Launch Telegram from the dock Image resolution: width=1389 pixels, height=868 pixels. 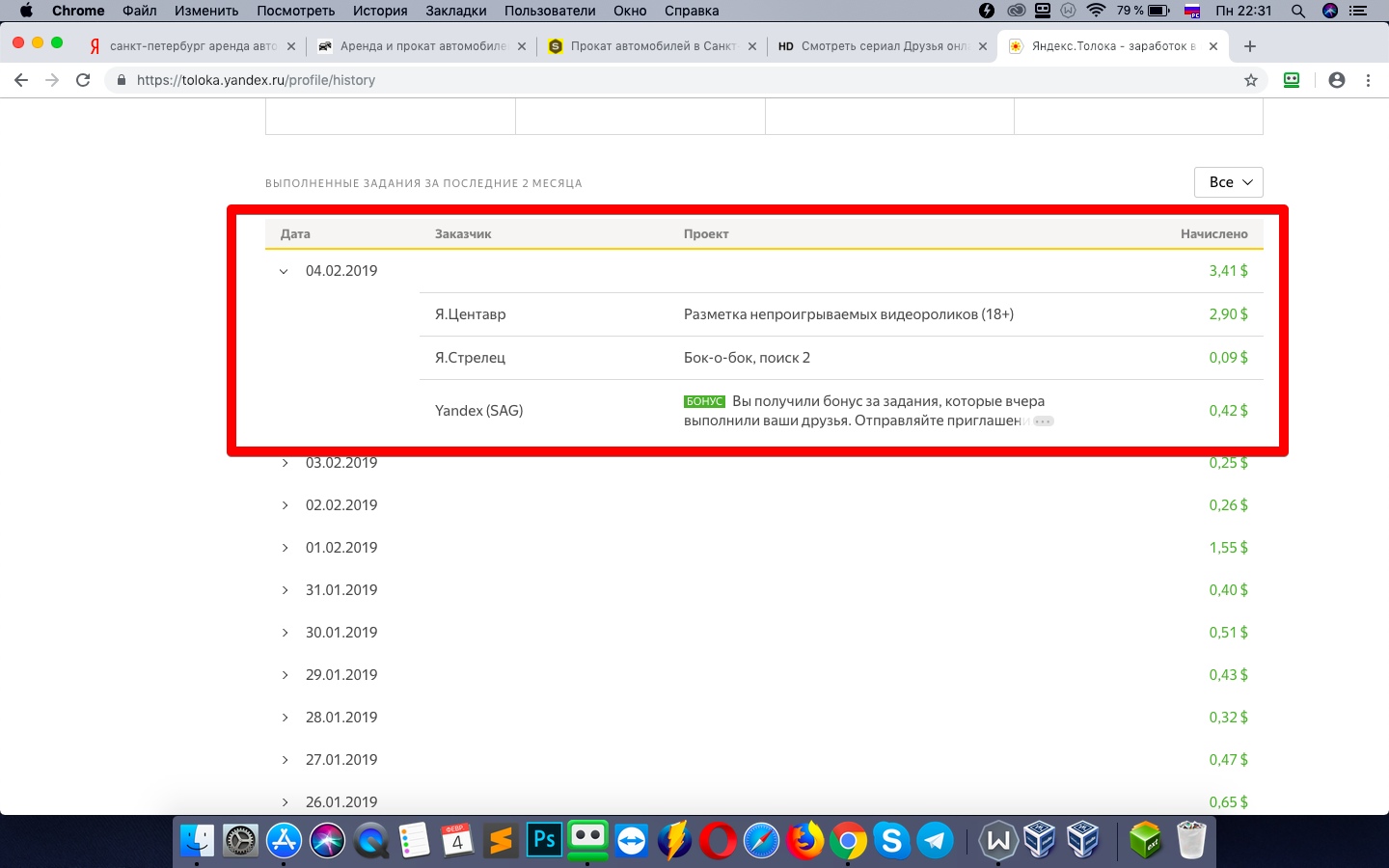click(x=935, y=840)
